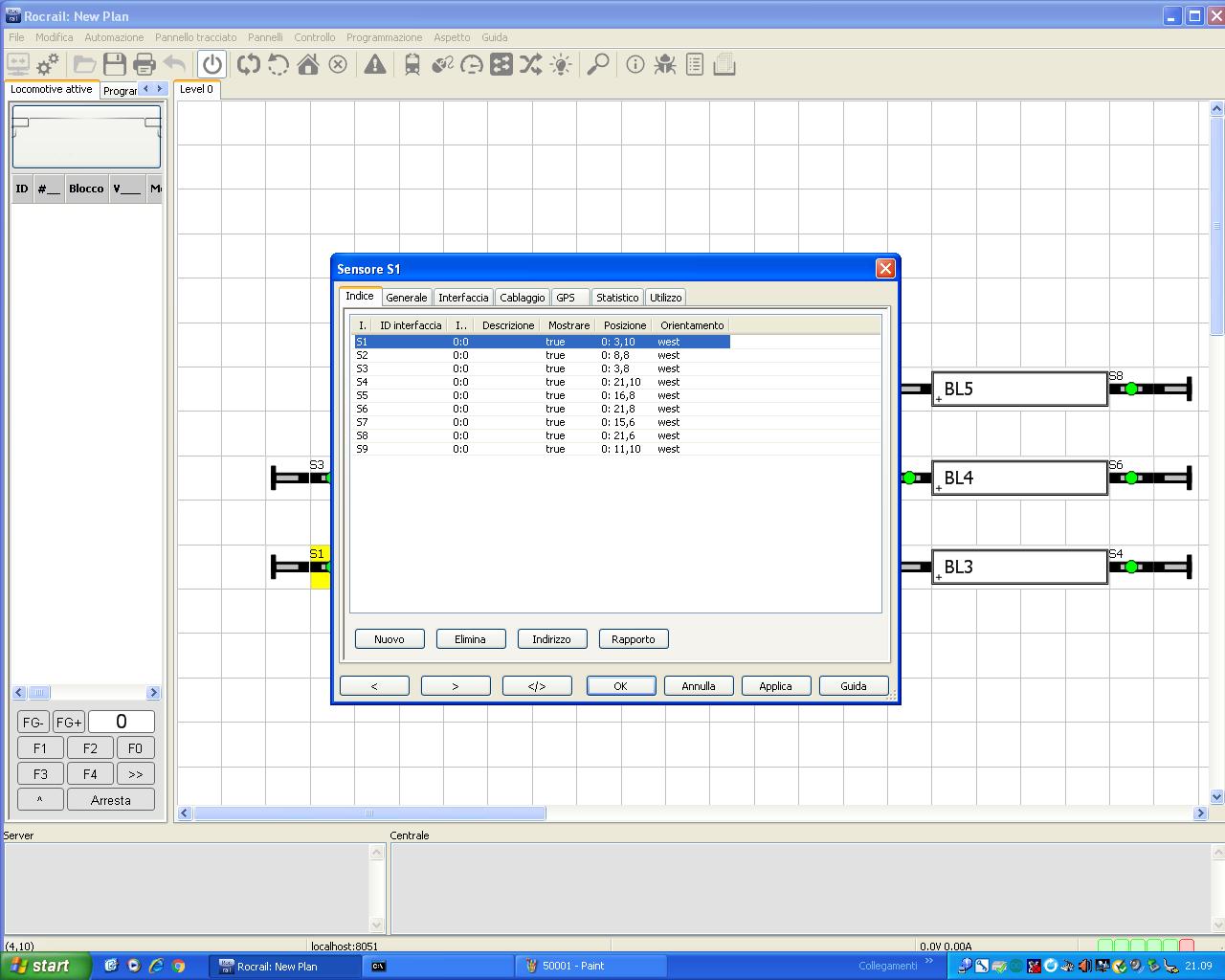Click the FG+ button

[x=68, y=723]
